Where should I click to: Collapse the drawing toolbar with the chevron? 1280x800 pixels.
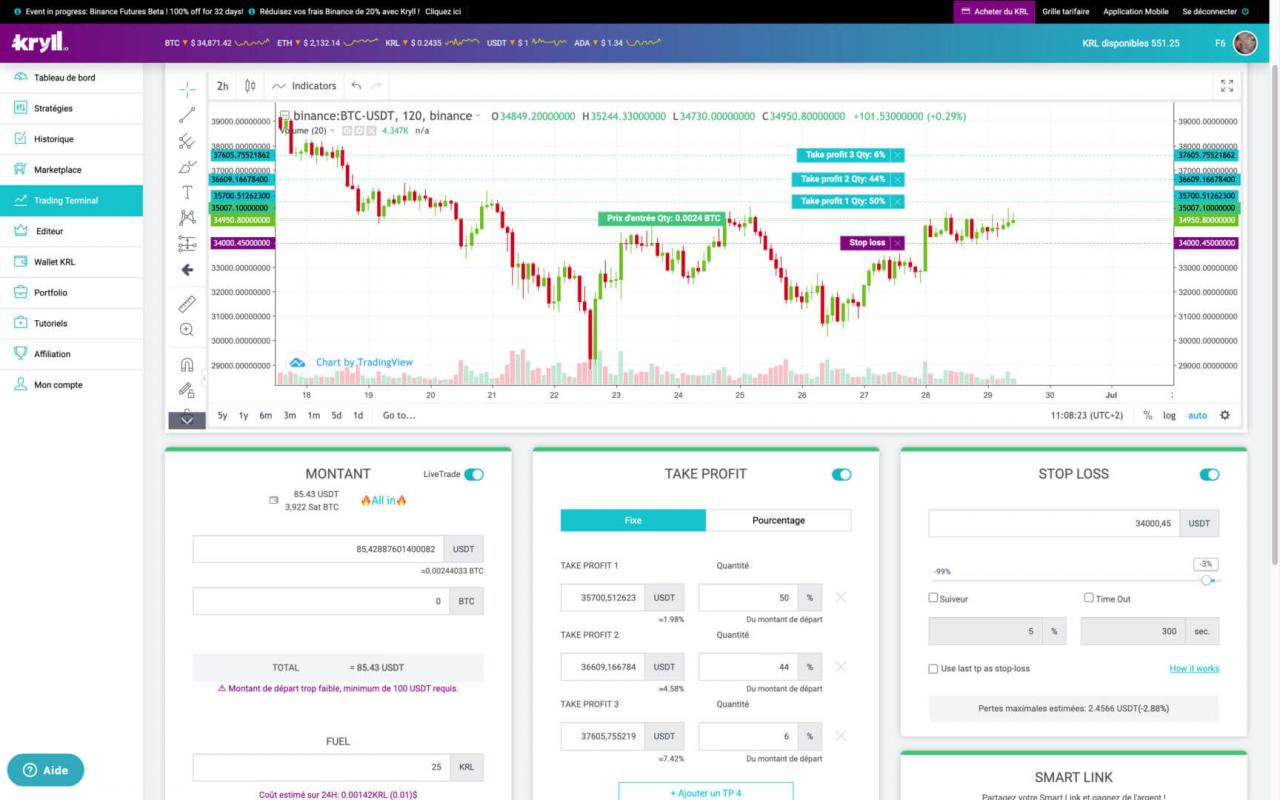[x=186, y=419]
